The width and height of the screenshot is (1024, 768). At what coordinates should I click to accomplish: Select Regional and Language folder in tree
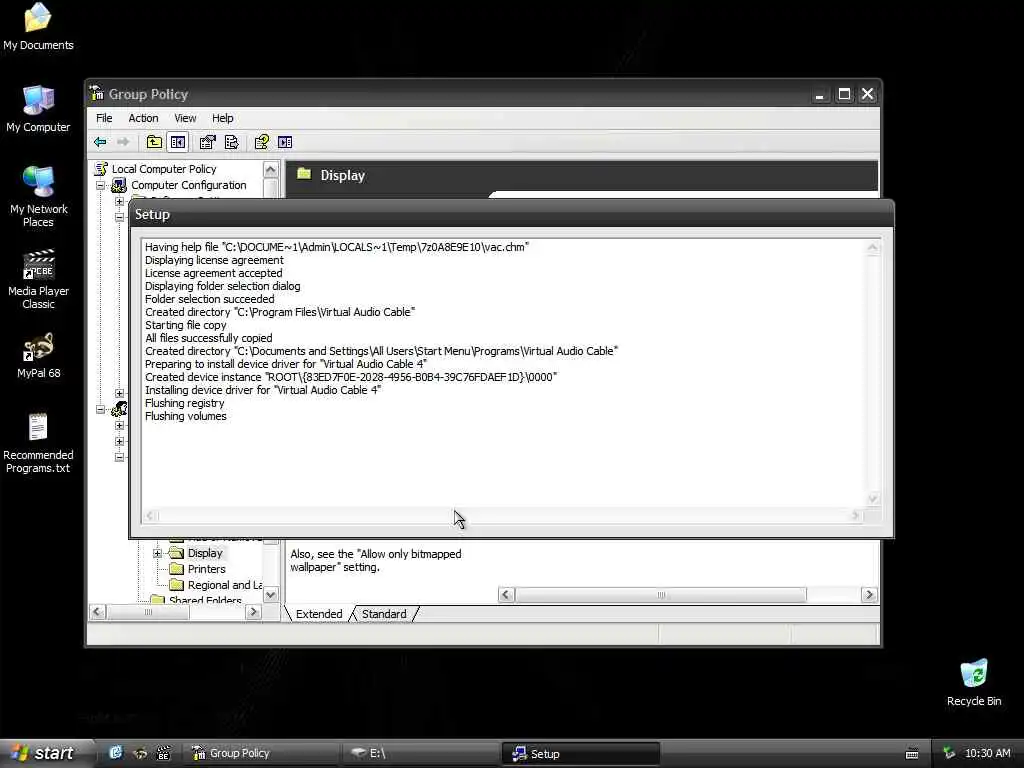[x=225, y=585]
